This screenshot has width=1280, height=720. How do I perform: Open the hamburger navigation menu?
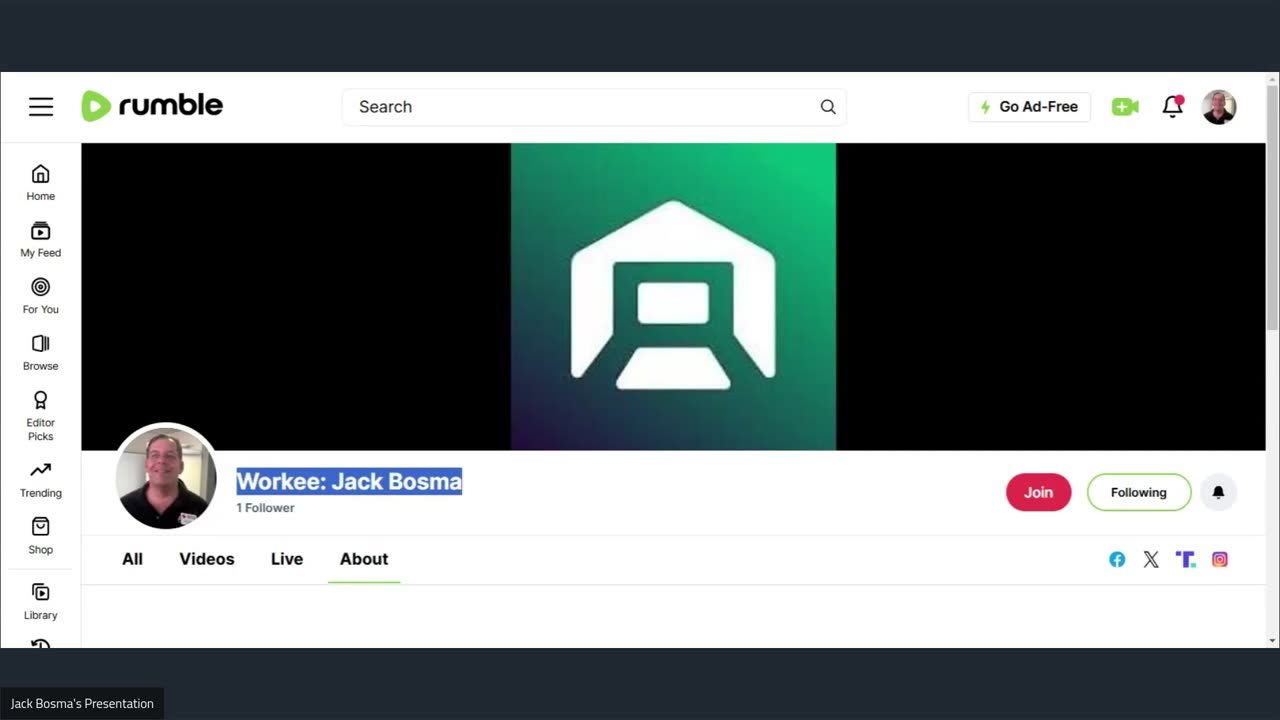pyautogui.click(x=41, y=107)
